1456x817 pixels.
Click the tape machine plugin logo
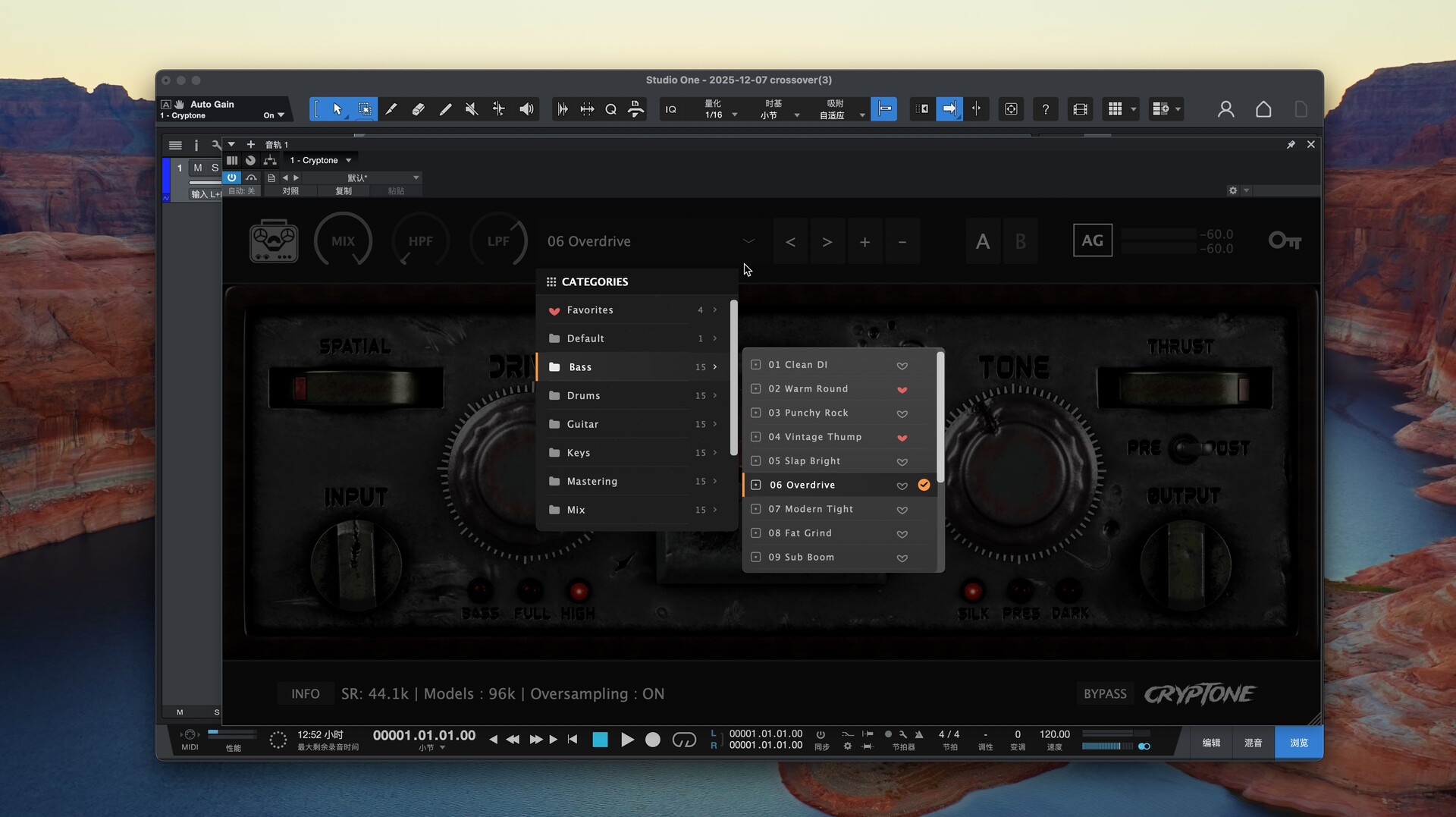pyautogui.click(x=274, y=241)
